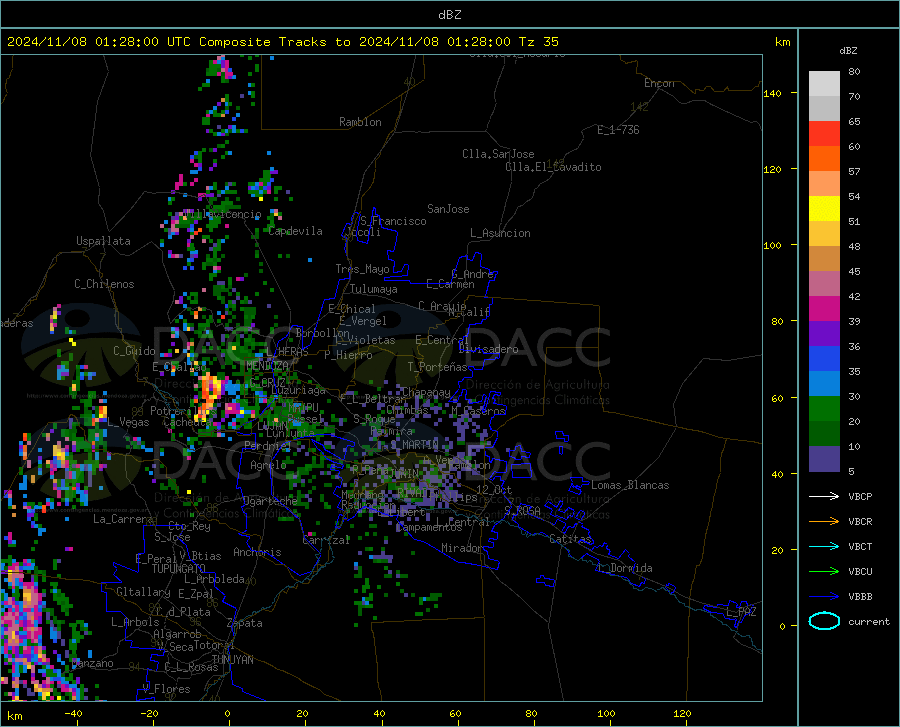Click the Manzano label
The width and height of the screenshot is (900, 727).
click(93, 663)
